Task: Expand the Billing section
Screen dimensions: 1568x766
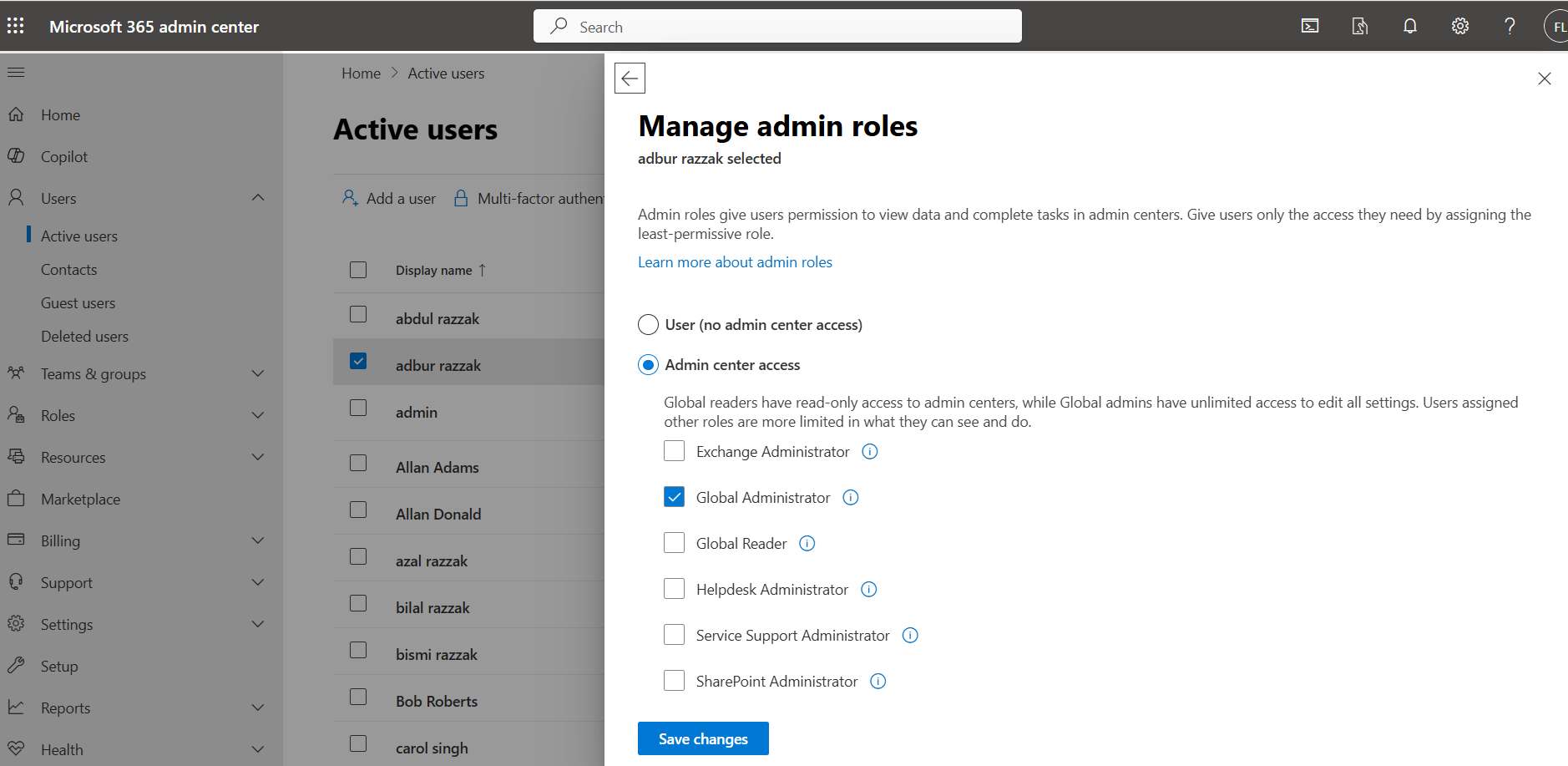Action: pyautogui.click(x=257, y=540)
